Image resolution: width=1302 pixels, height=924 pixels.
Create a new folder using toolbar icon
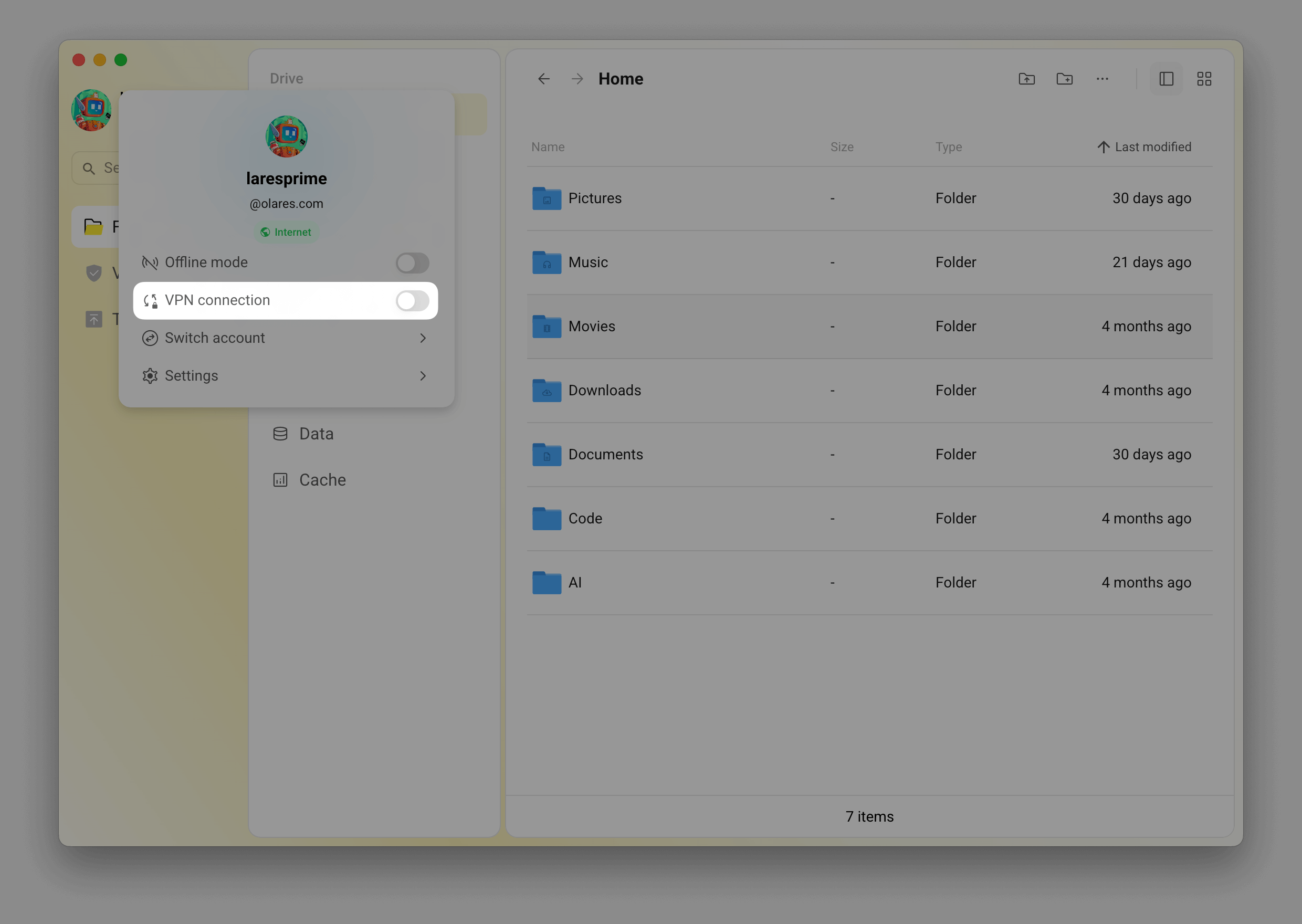tap(1064, 79)
